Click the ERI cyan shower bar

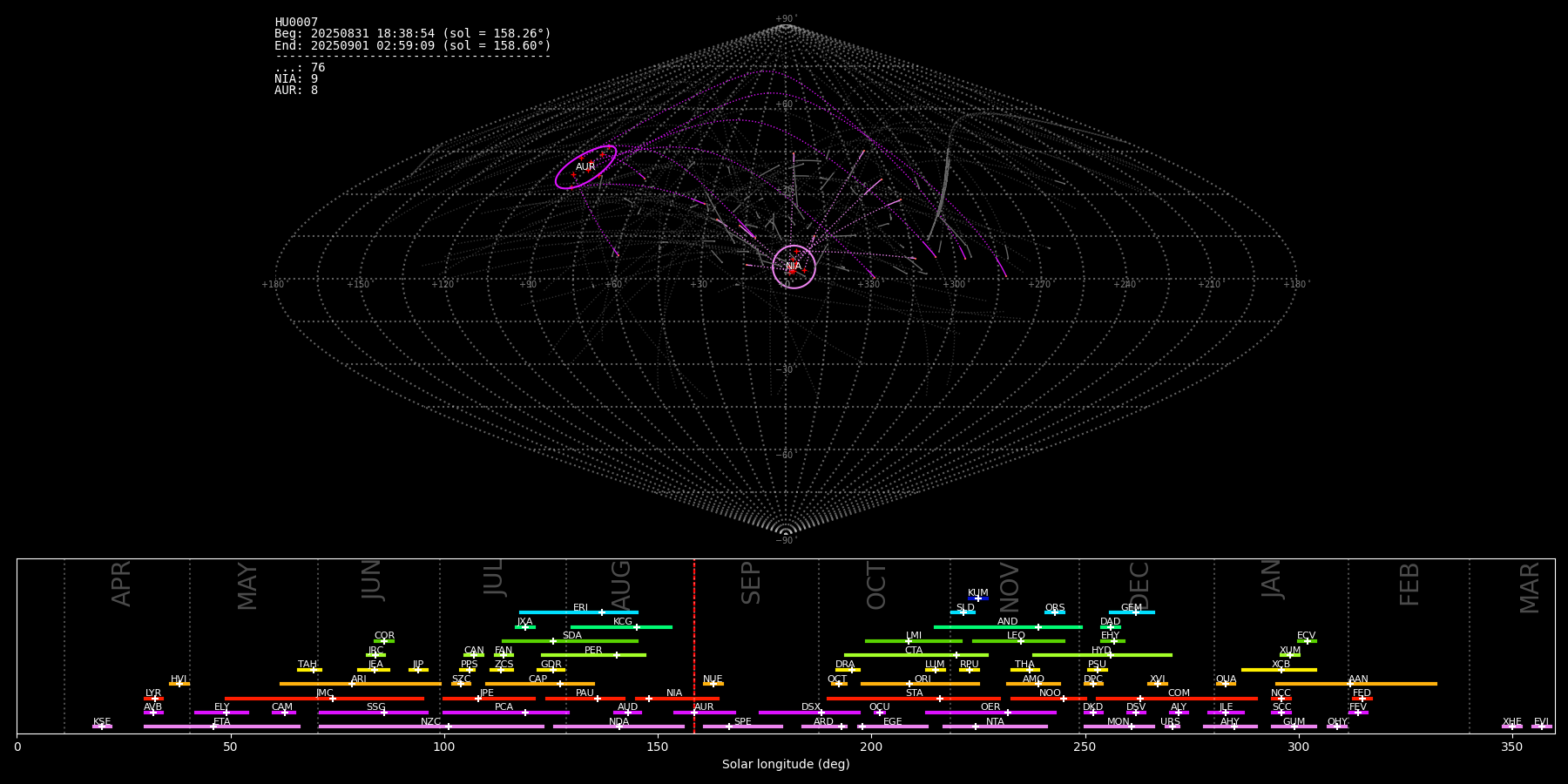tap(578, 612)
